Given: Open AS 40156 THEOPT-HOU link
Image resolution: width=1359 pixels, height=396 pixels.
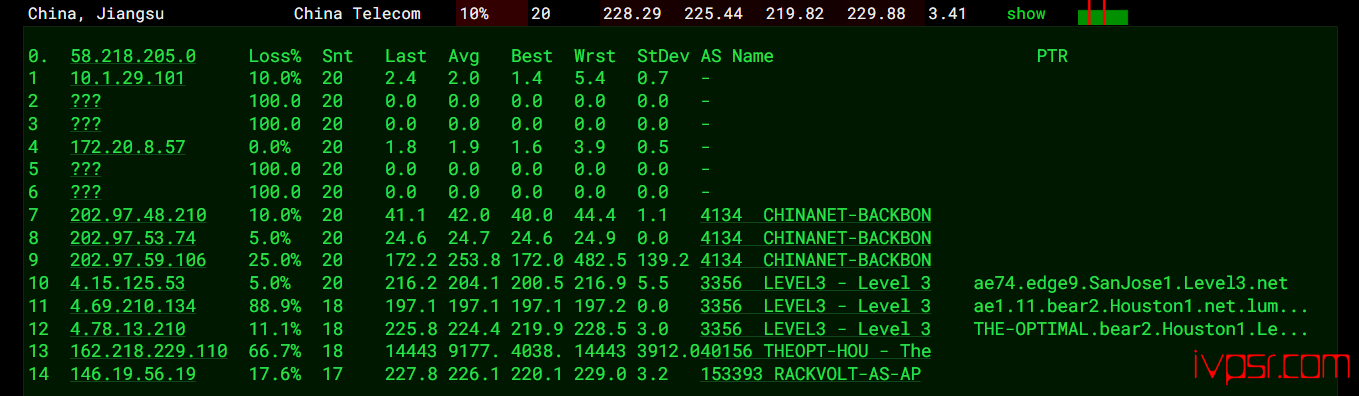Looking at the screenshot, I should [x=816, y=351].
